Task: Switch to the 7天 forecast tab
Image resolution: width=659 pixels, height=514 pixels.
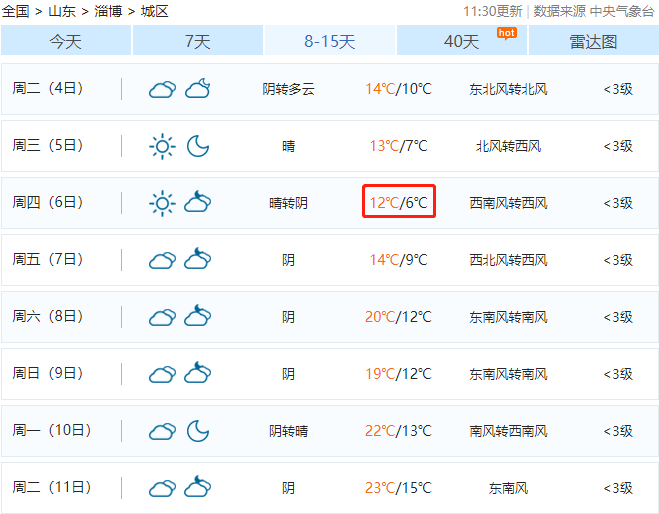Action: point(198,41)
